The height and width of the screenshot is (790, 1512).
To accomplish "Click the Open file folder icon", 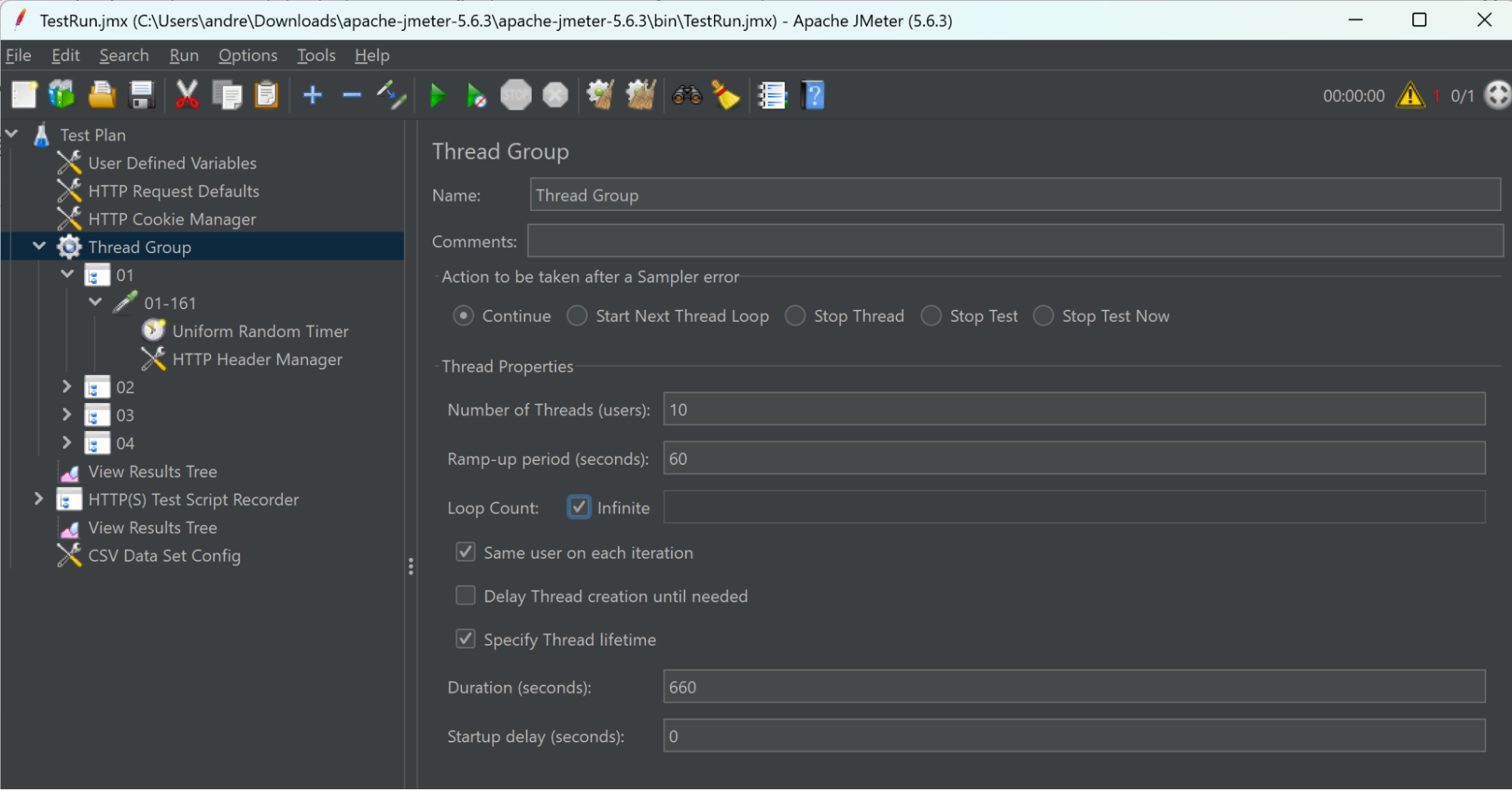I will (102, 95).
